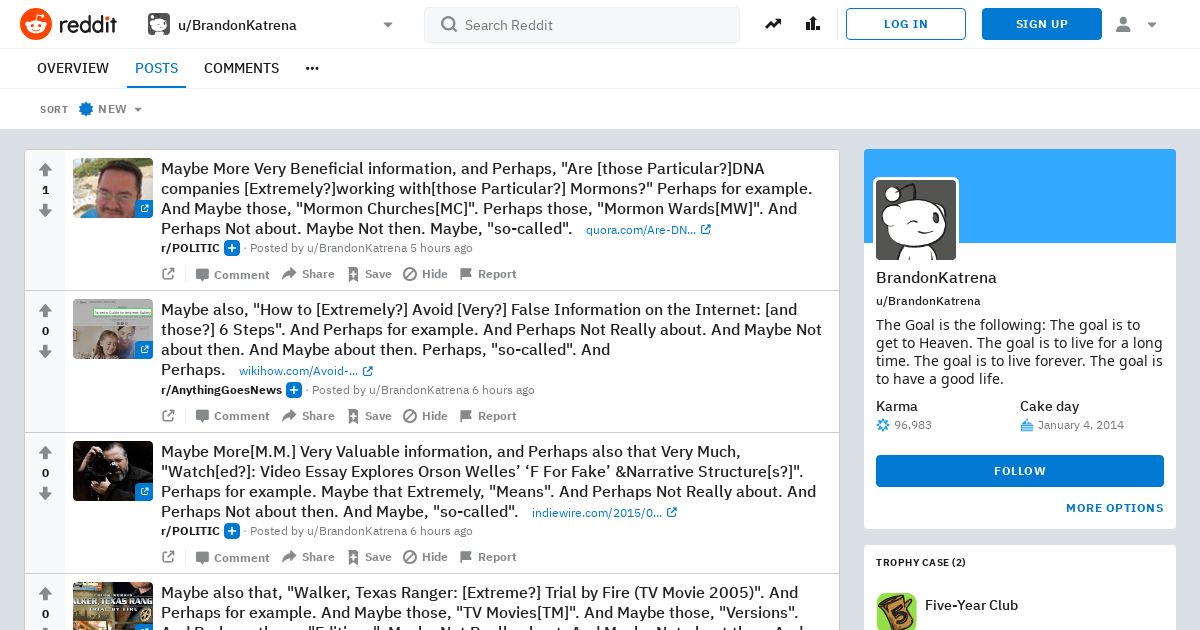Open the three-dots more tabs menu
Screen dimensions: 1200x630
pyautogui.click(x=312, y=68)
